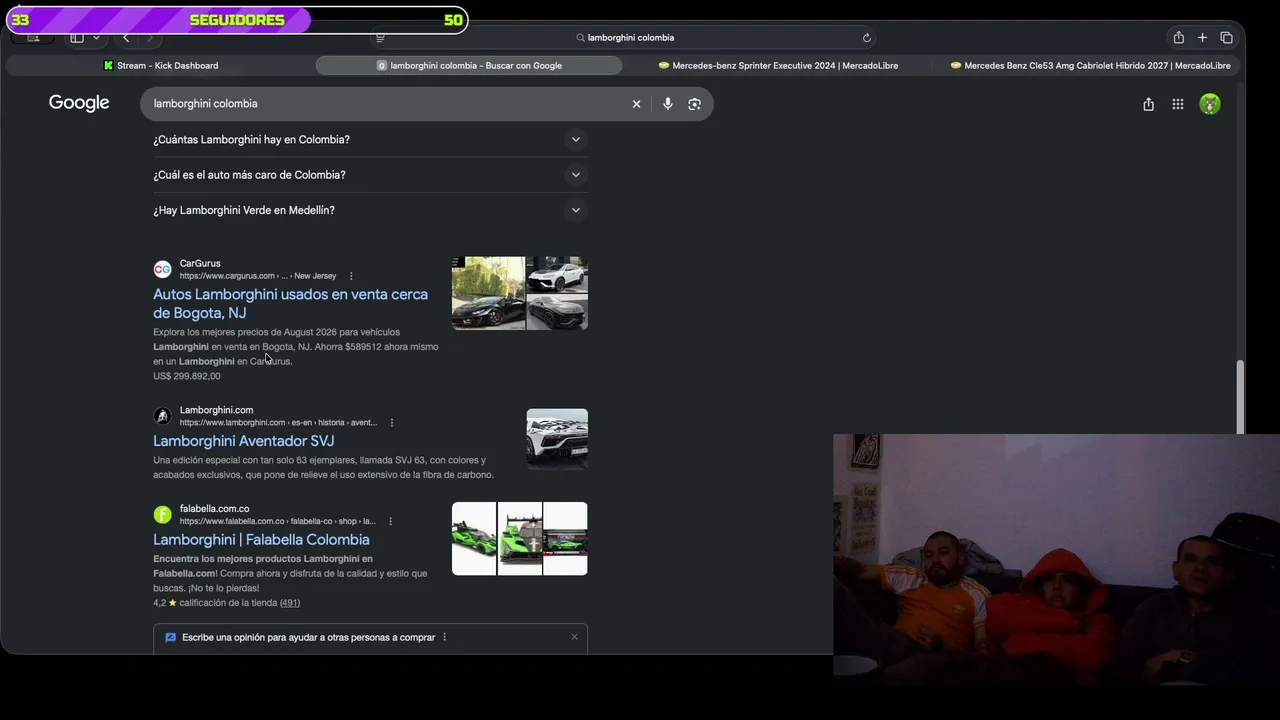Open options next to 'Escribe una opinión'
This screenshot has width=1280, height=720.
444,638
